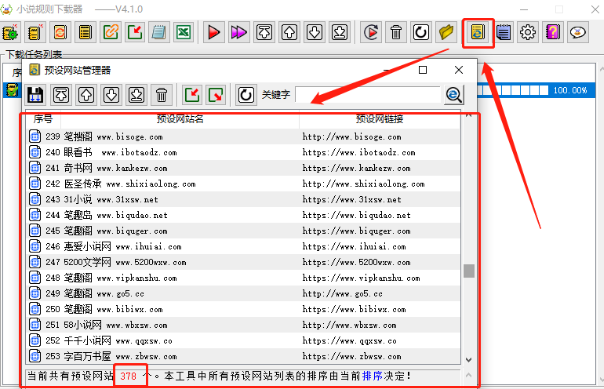Select row 250 www.bibiwx.com
This screenshot has width=604, height=389.
pos(243,309)
